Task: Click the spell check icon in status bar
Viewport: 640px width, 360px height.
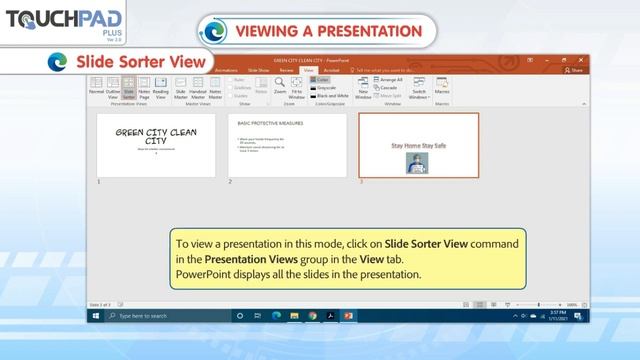Action: [120, 304]
